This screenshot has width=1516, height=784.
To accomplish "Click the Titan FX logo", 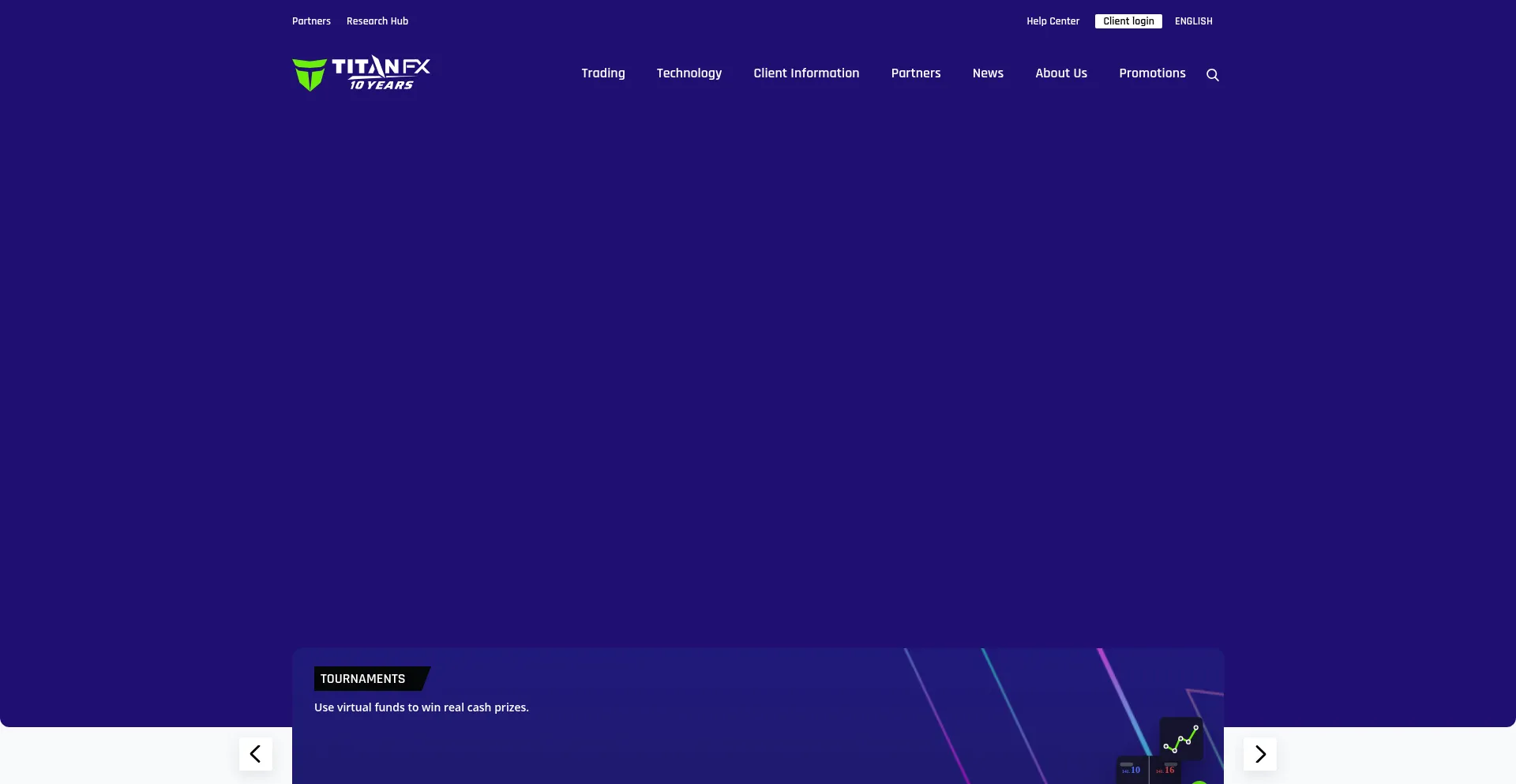I will coord(361,73).
